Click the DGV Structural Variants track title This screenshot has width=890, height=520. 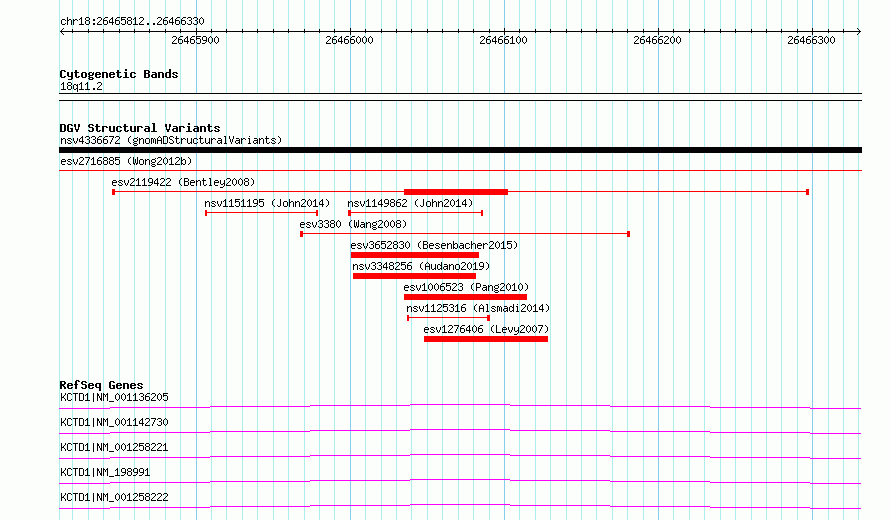coord(140,128)
